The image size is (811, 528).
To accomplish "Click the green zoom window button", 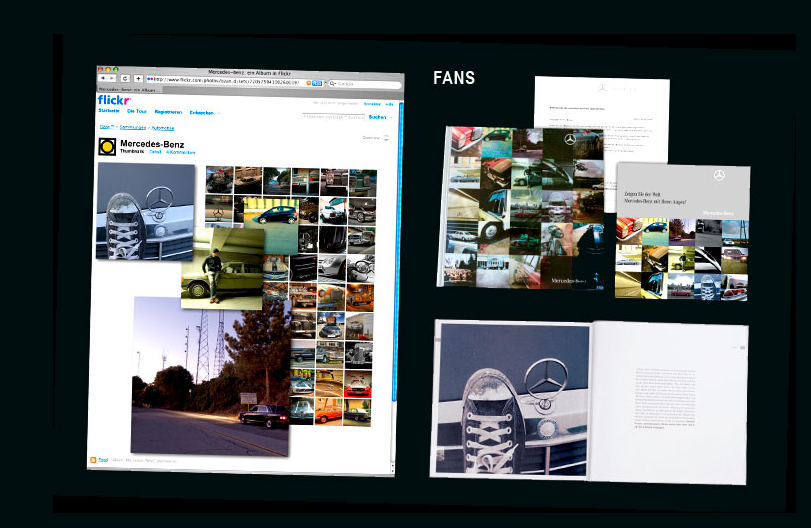I will (x=116, y=69).
